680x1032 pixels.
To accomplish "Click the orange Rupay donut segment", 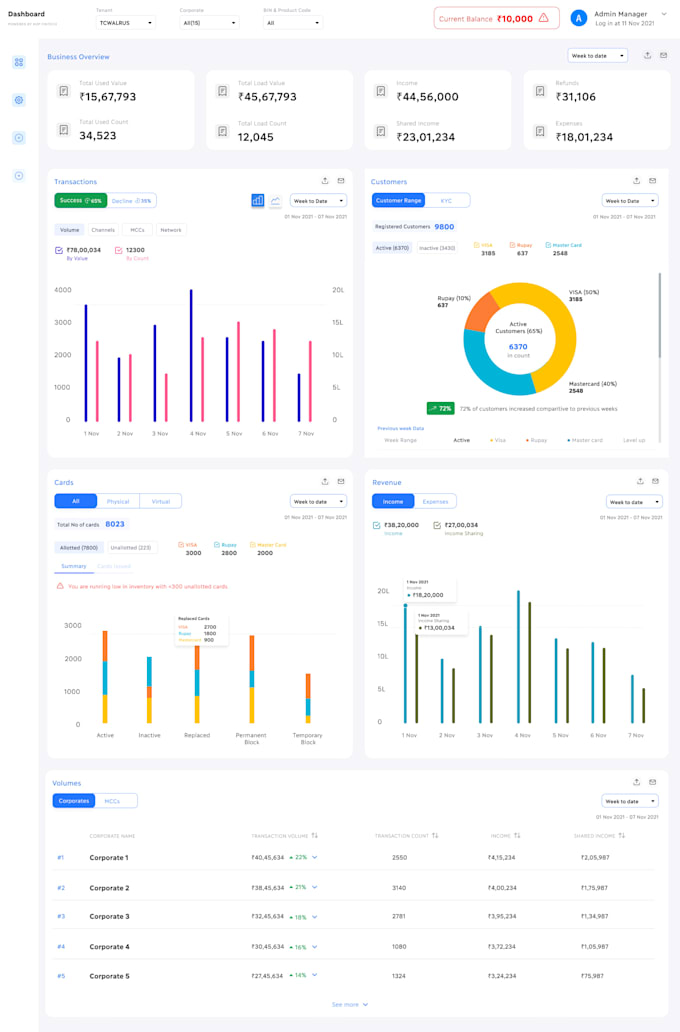I will (x=481, y=311).
